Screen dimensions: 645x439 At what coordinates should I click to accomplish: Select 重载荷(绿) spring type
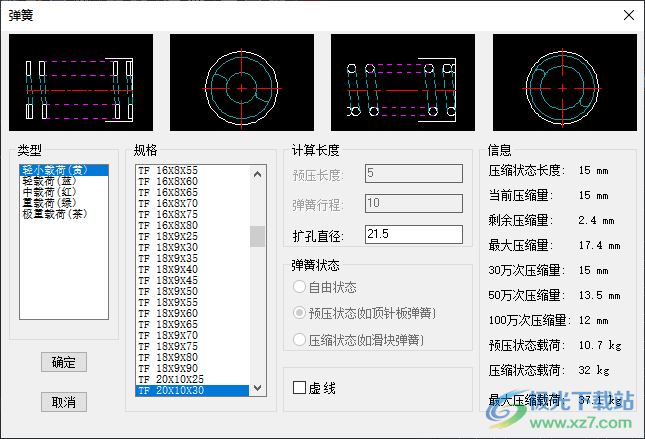point(64,203)
